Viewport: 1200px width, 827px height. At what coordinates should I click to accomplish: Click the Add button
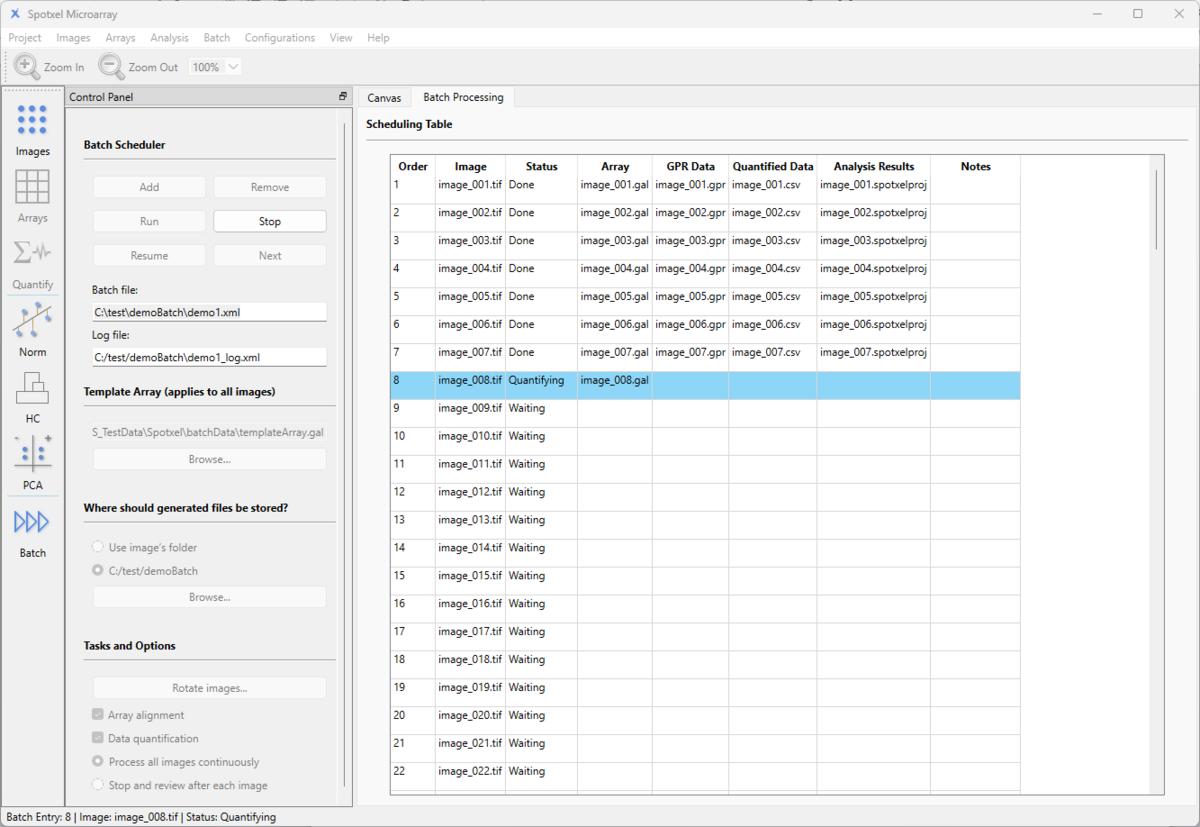coord(149,187)
